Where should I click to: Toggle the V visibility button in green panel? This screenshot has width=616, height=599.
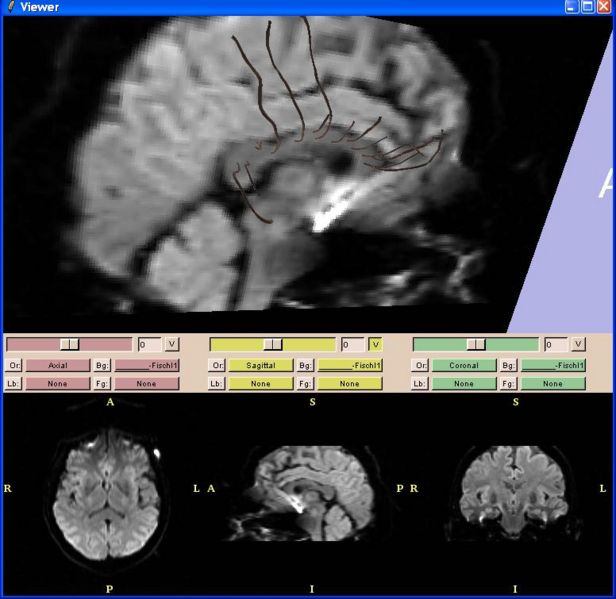578,344
